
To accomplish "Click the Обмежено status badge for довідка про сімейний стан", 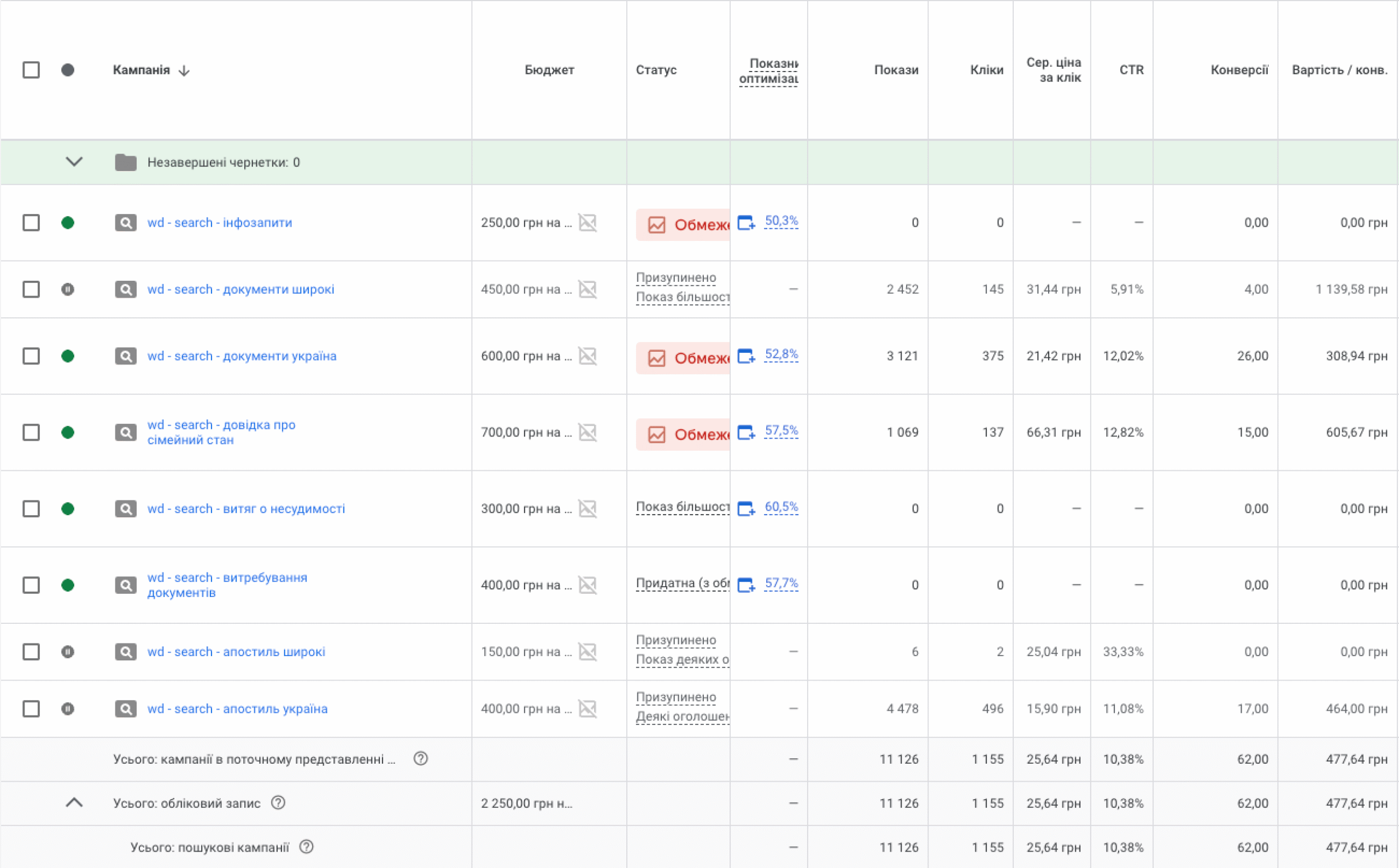I will click(684, 435).
